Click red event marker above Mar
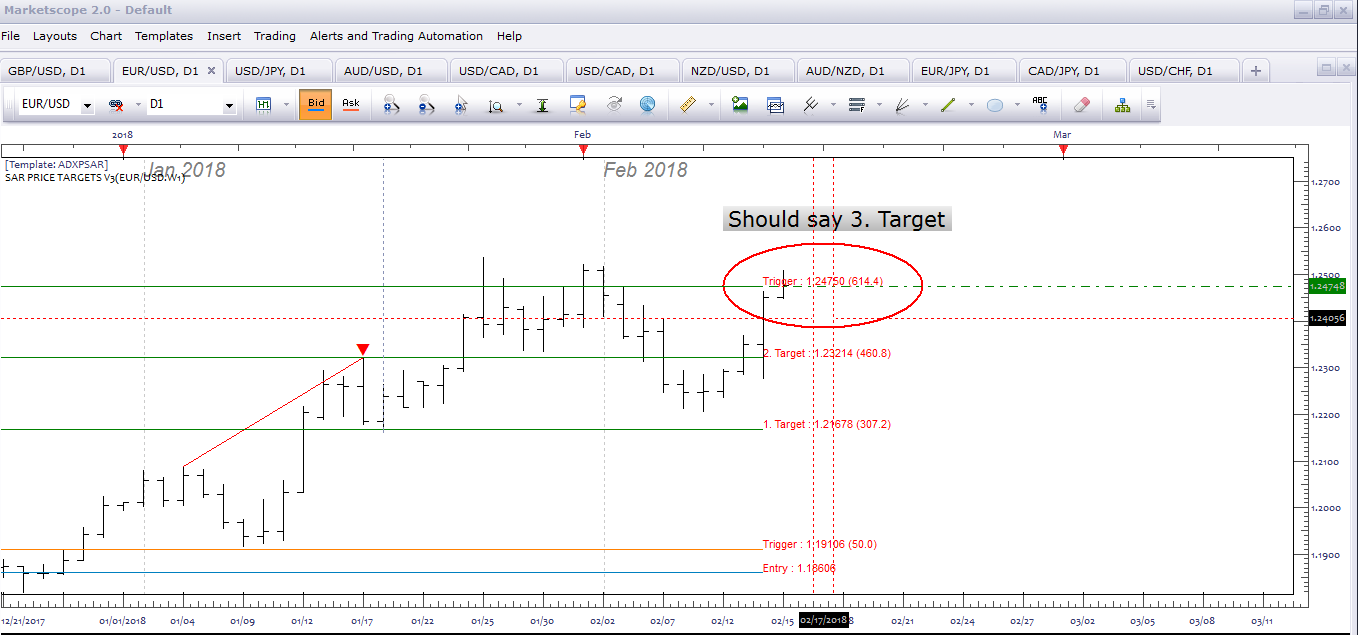This screenshot has height=635, width=1358. click(x=1063, y=151)
